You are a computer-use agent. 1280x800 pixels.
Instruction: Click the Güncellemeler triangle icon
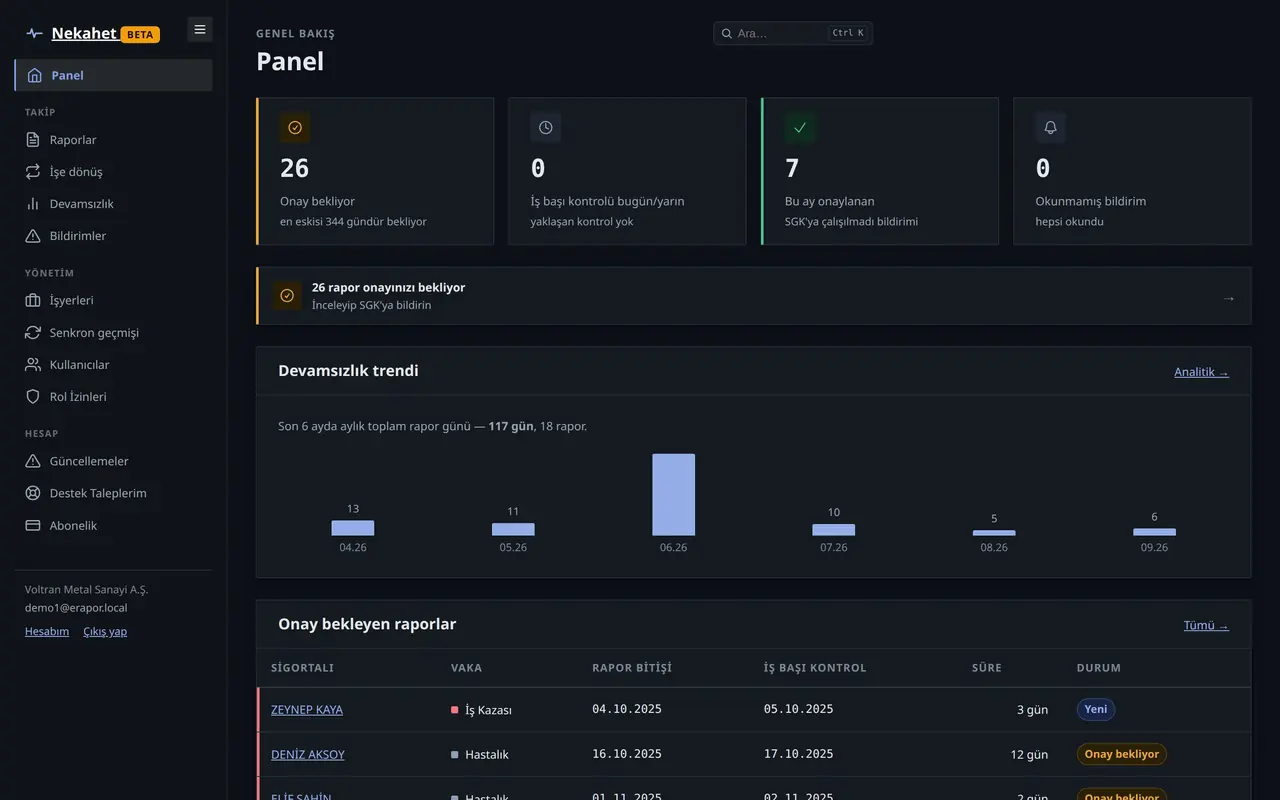33,461
